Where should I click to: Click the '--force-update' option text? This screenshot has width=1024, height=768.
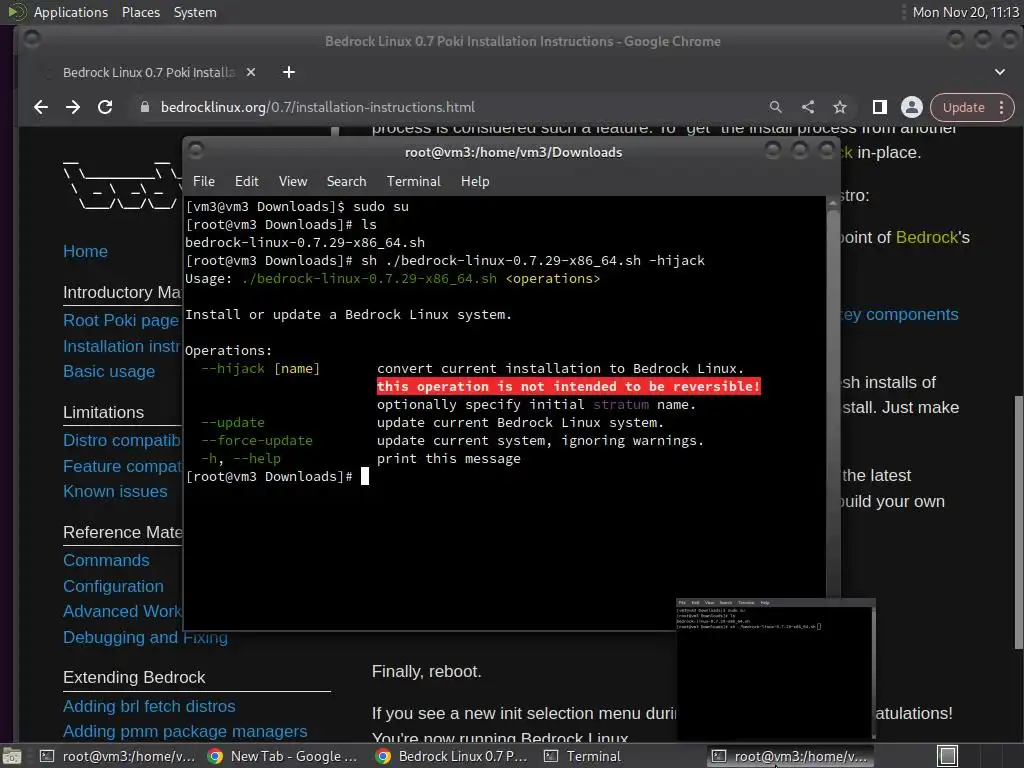(257, 441)
